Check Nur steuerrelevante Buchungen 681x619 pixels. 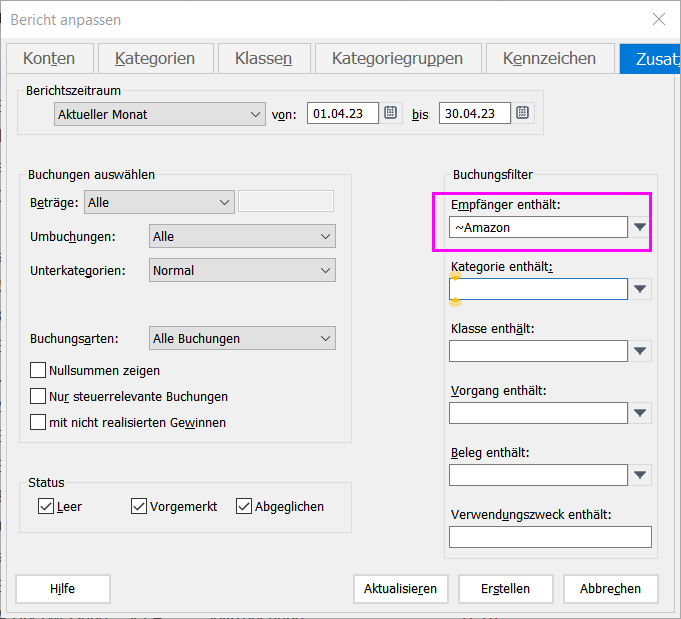[x=39, y=396]
